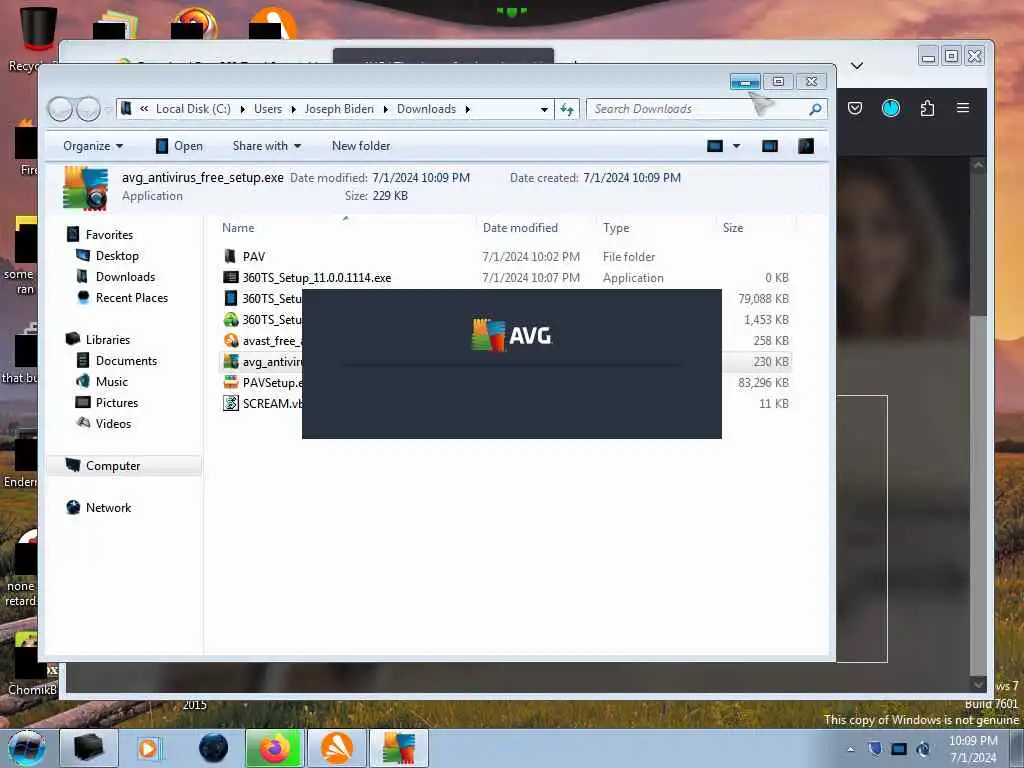The height and width of the screenshot is (768, 1024).
Task: Select Users in the address breadcrumb
Action: 268,109
